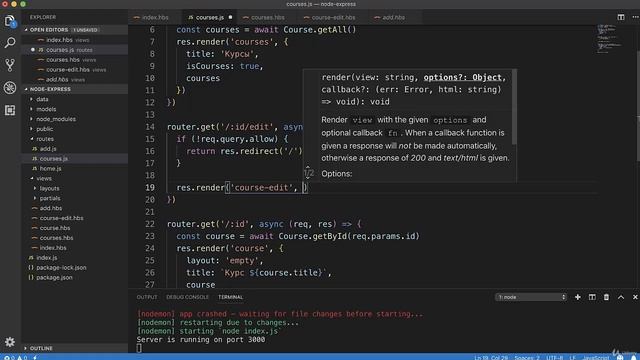
Task: Open add.hbs in Open Editors list
Action: point(74,79)
